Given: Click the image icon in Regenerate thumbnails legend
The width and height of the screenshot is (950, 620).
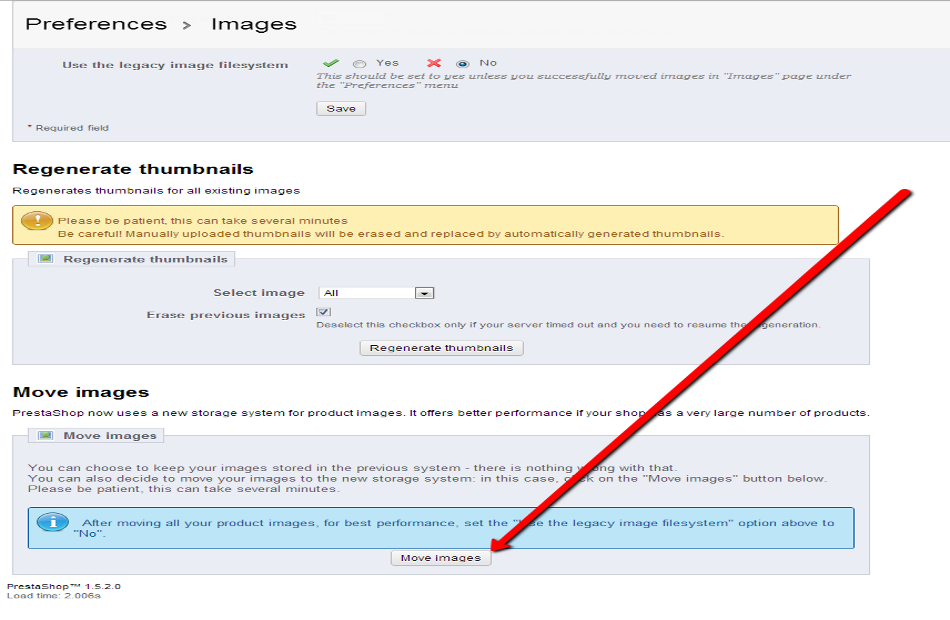Looking at the screenshot, I should click(x=45, y=259).
